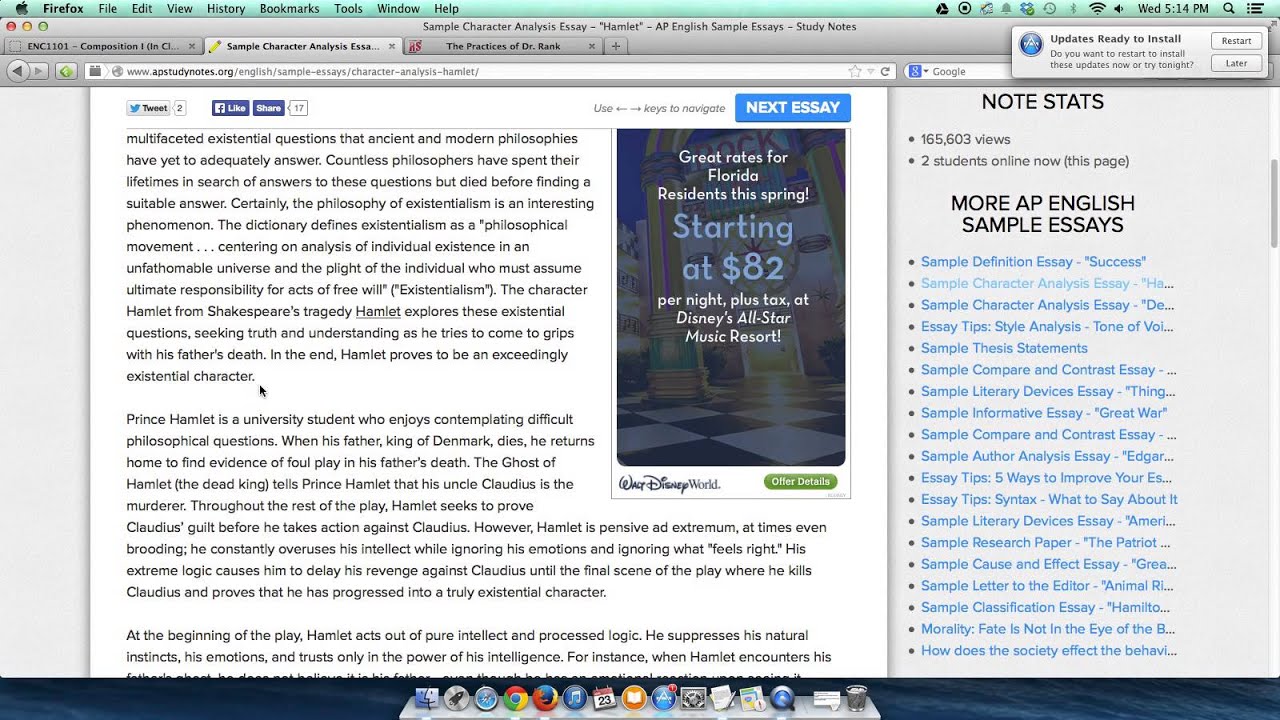The width and height of the screenshot is (1280, 720).
Task: Click the Tweet button
Action: [x=148, y=108]
